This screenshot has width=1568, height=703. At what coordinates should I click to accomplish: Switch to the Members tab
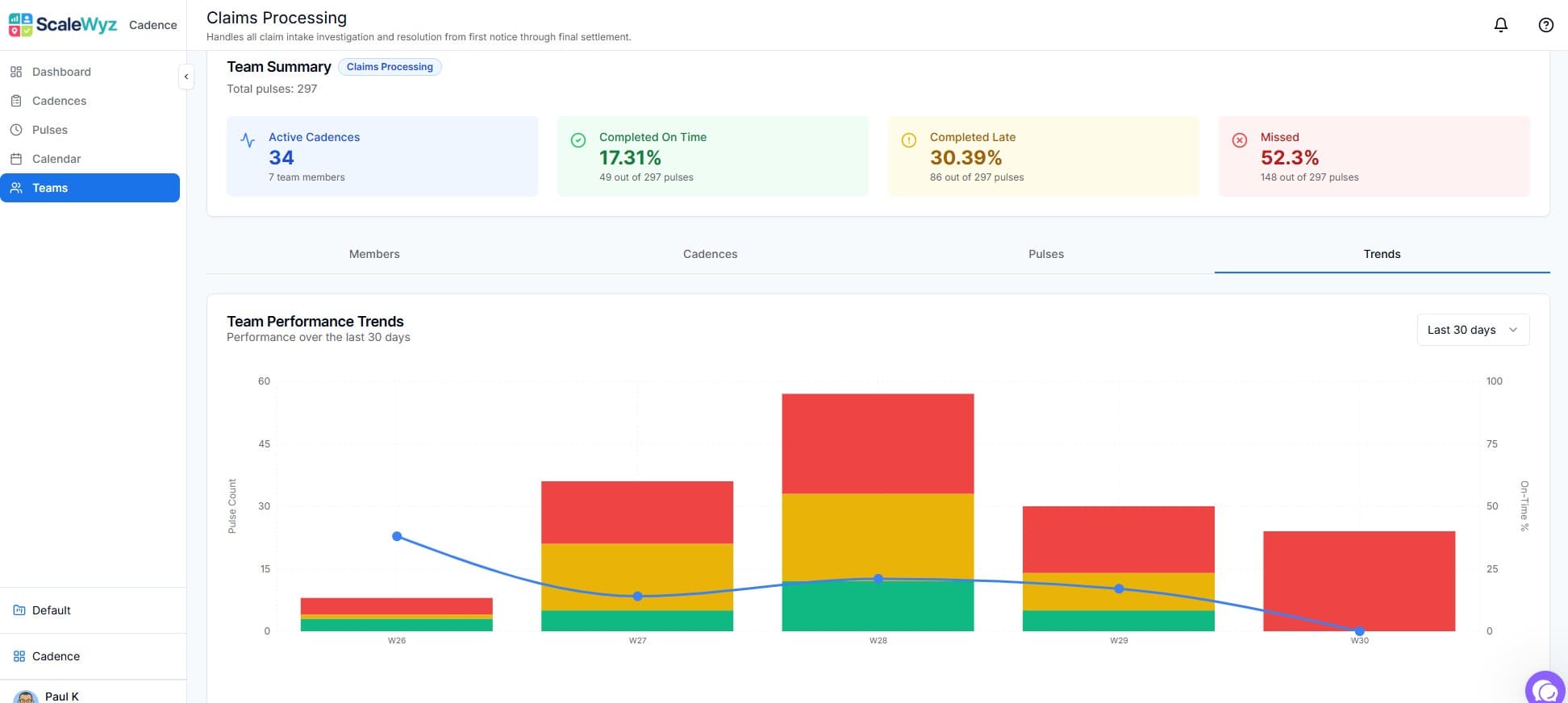[374, 254]
